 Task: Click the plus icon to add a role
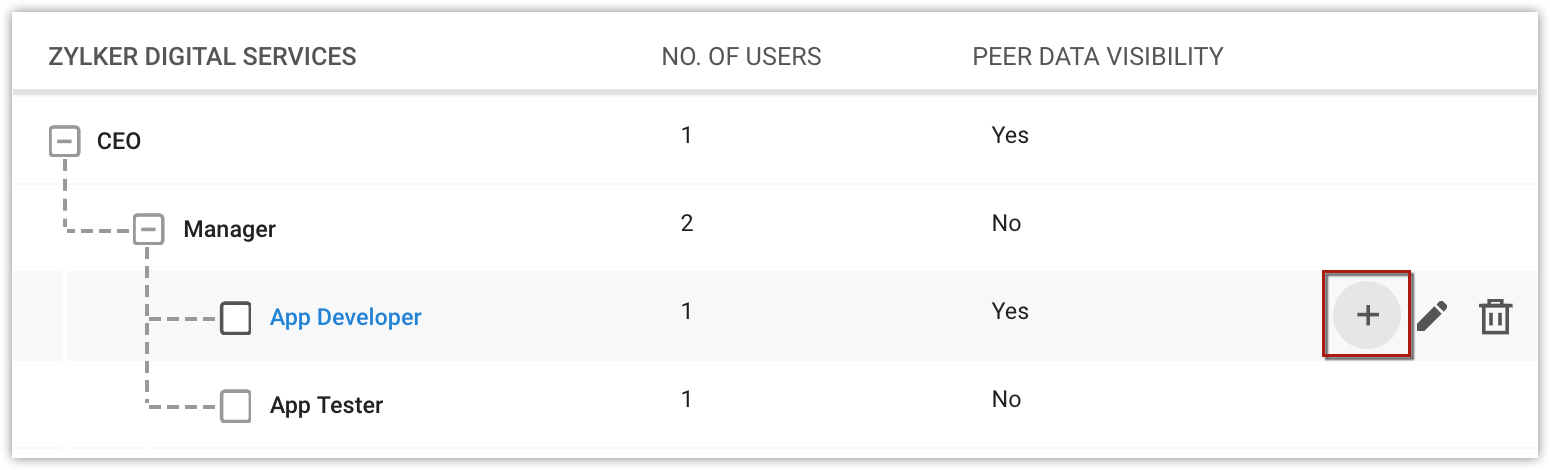tap(1367, 315)
